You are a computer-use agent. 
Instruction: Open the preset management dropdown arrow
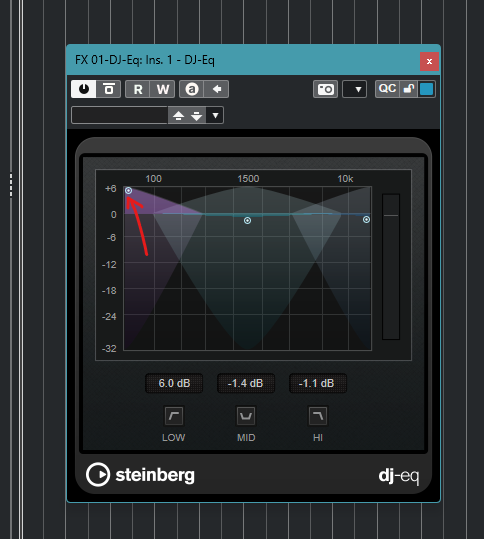coord(215,115)
